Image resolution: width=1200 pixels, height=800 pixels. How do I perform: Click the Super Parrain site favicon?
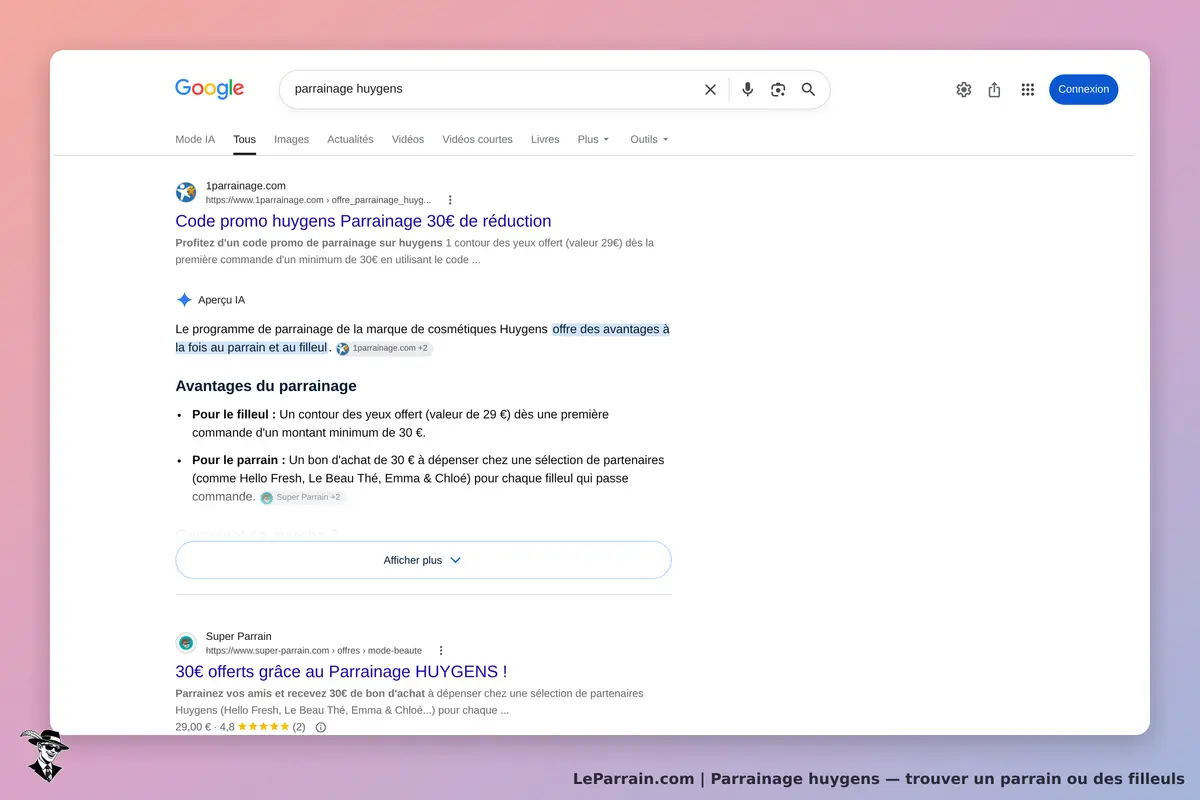(186, 643)
